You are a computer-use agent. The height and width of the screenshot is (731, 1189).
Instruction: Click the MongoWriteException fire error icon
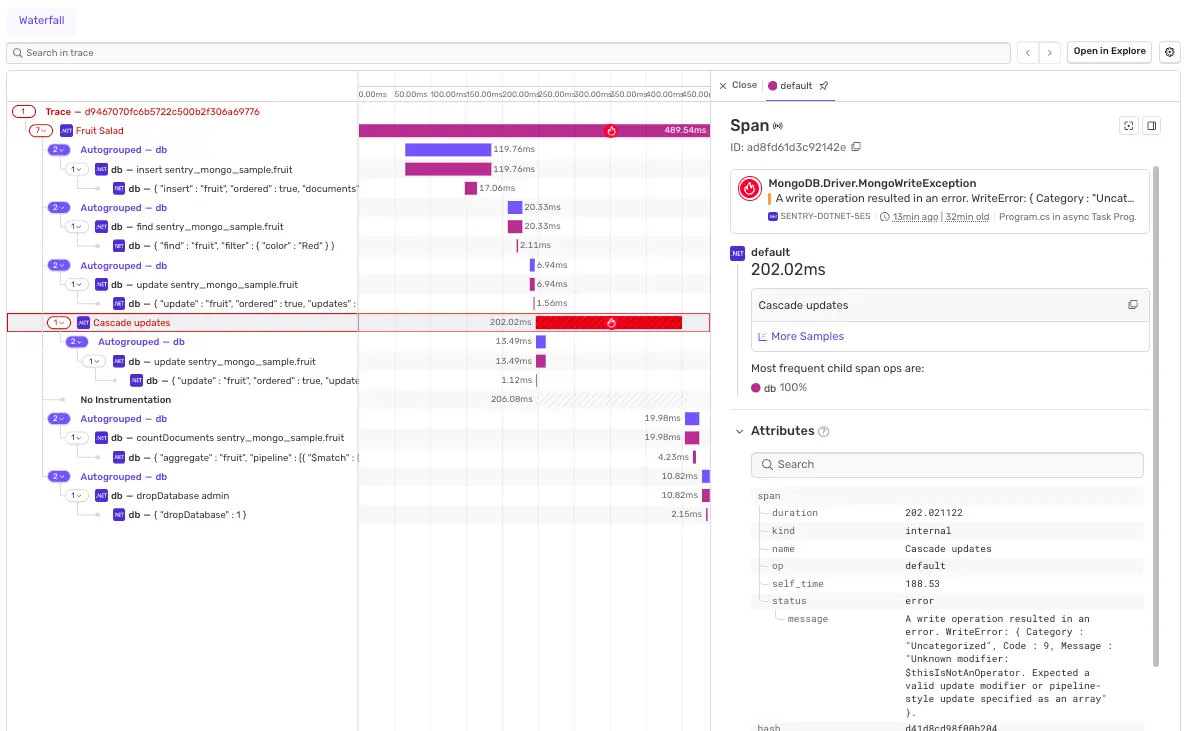[749, 188]
